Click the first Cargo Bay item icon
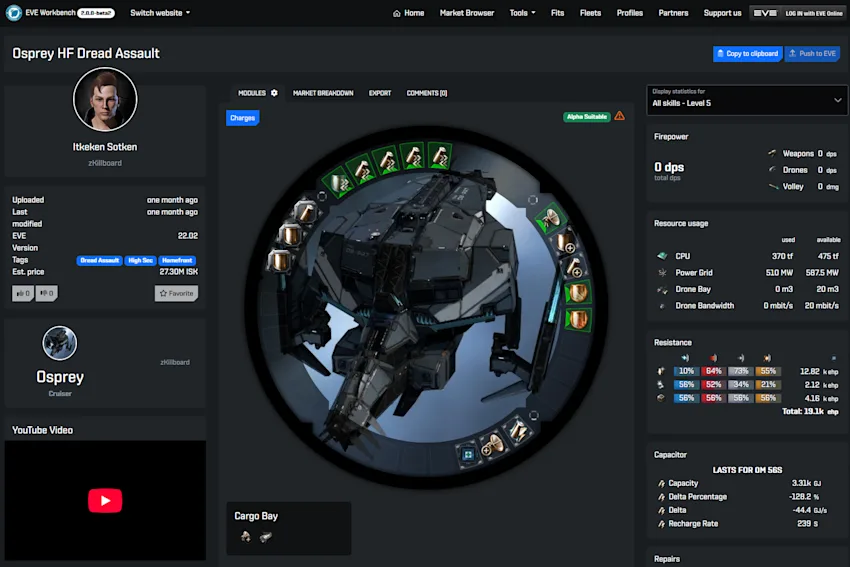 (246, 537)
